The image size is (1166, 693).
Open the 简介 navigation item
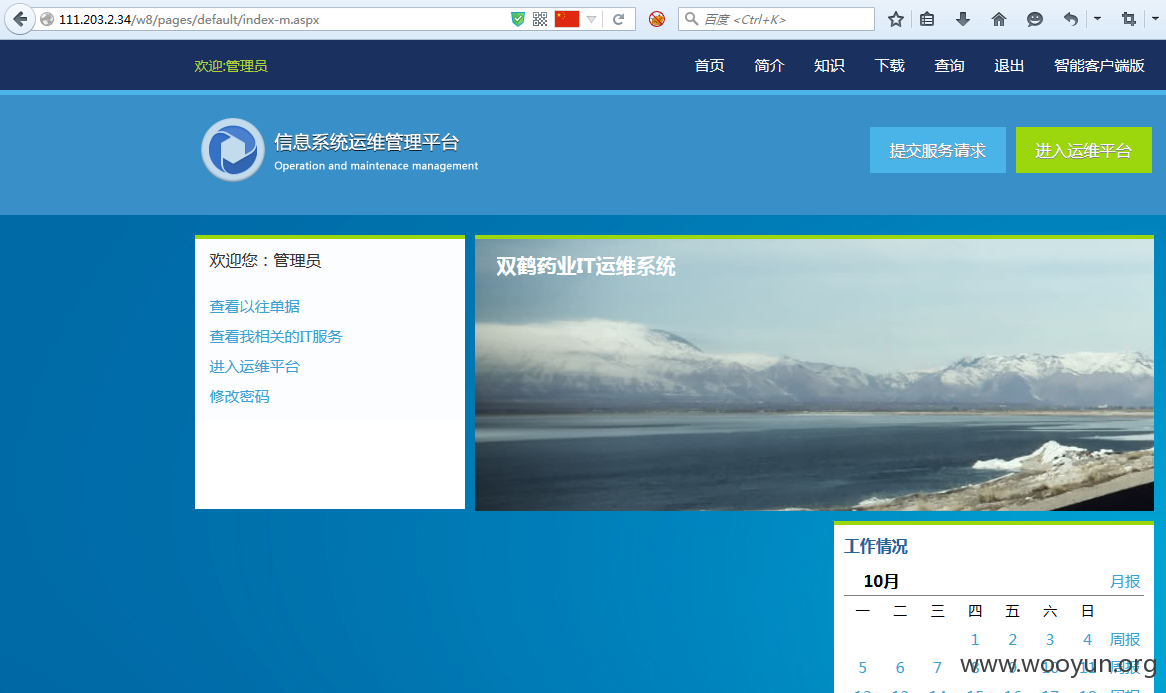[769, 65]
